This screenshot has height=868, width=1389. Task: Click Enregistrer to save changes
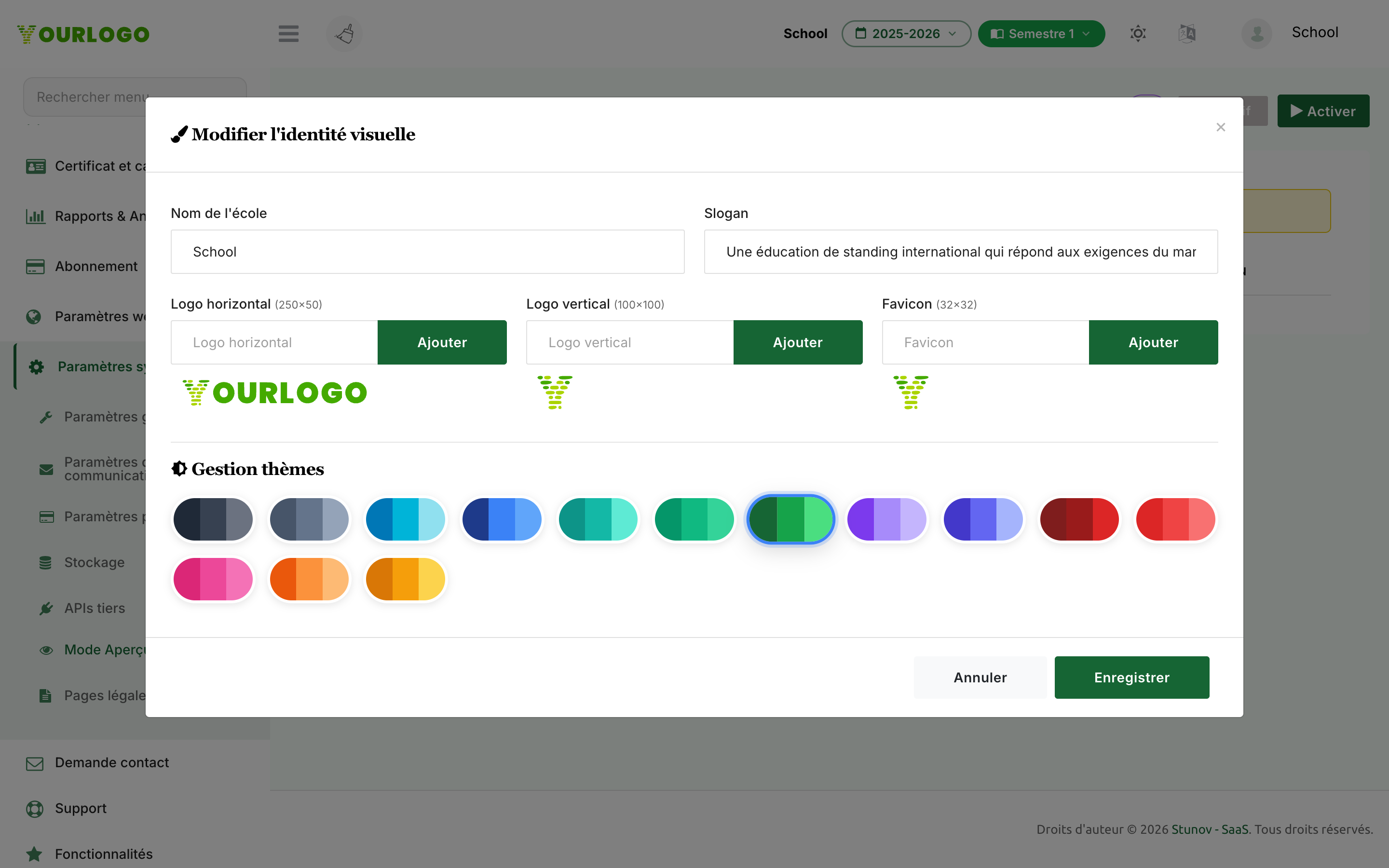pos(1131,678)
